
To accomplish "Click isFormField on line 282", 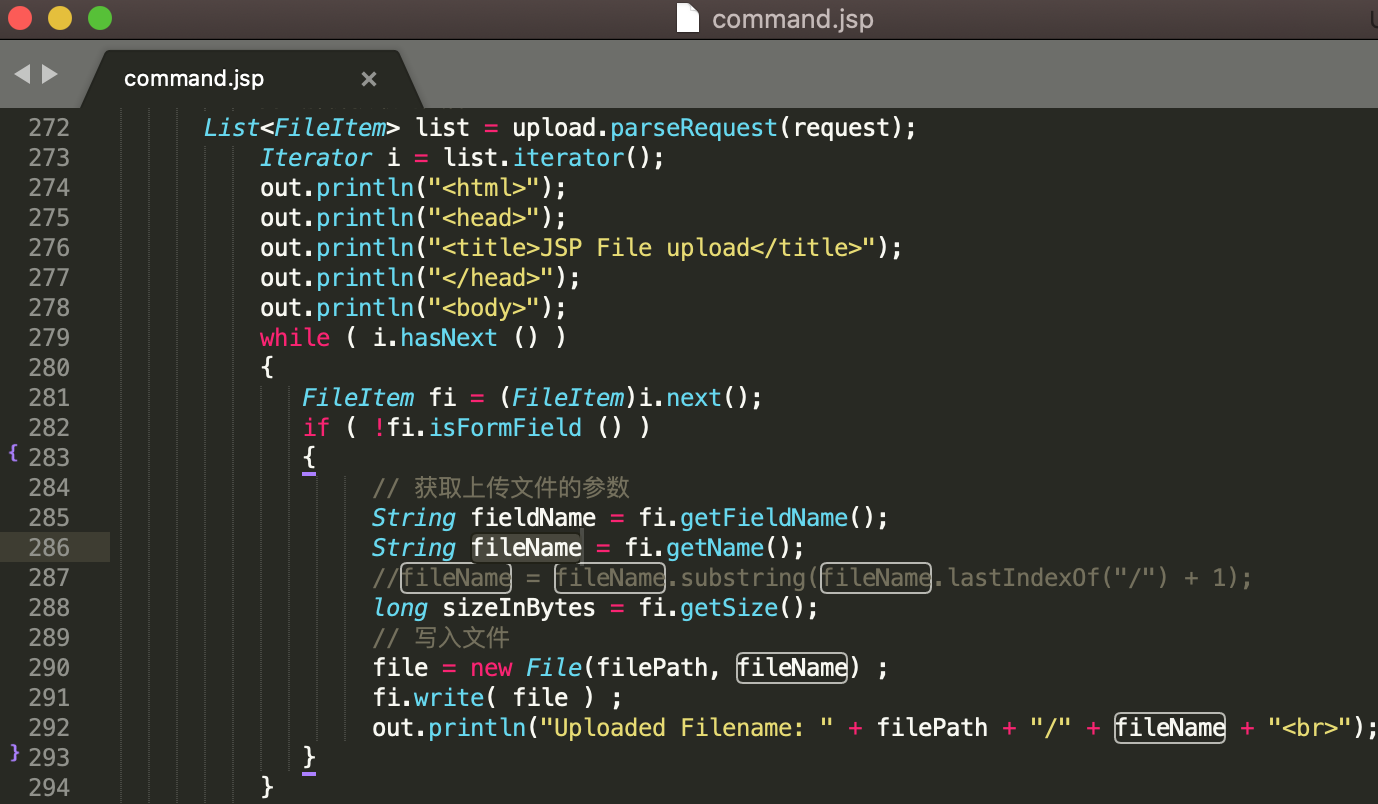I will (x=506, y=428).
